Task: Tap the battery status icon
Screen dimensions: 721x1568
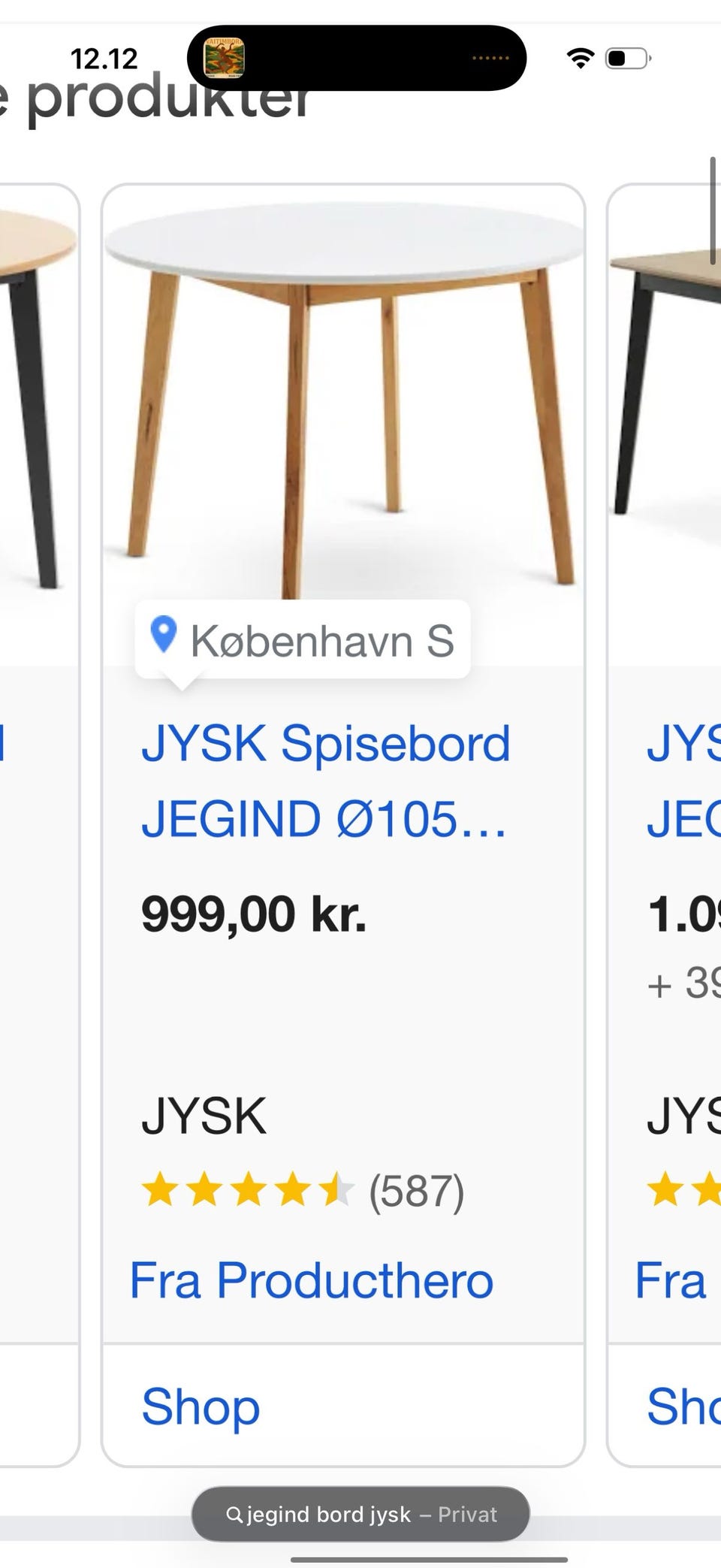Action: click(x=628, y=58)
